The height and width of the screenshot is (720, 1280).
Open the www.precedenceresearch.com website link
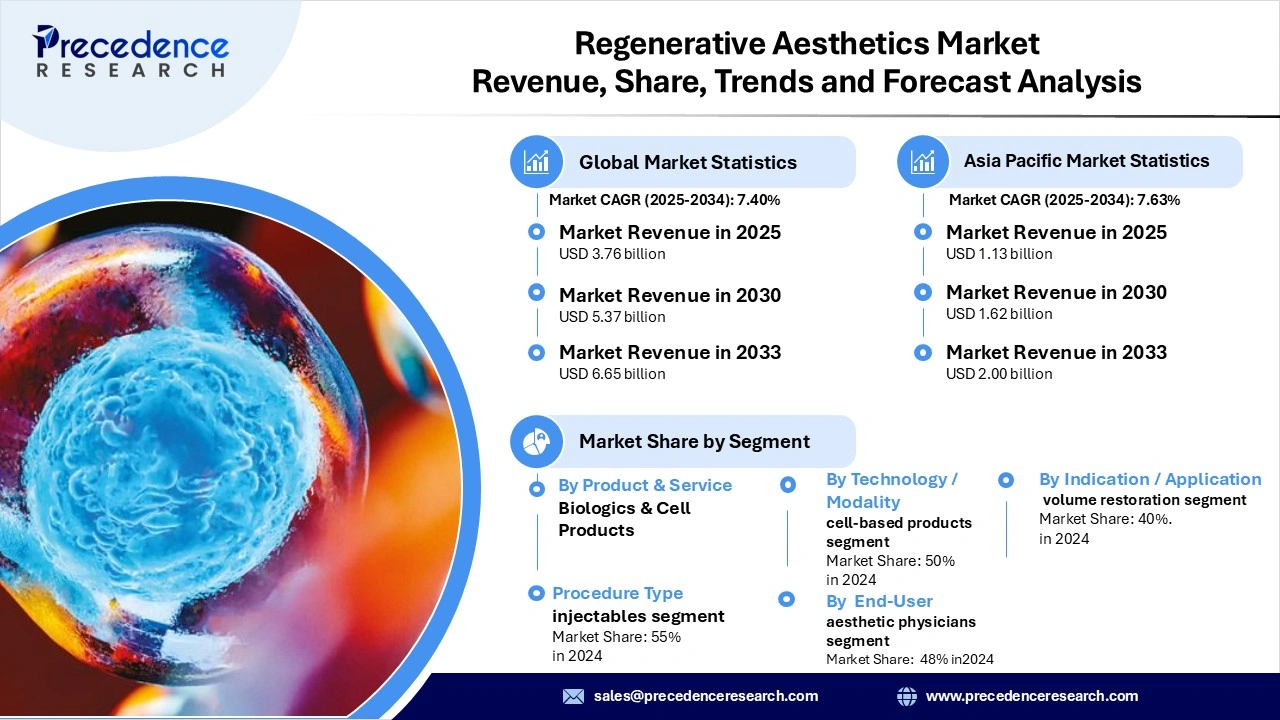click(1031, 696)
